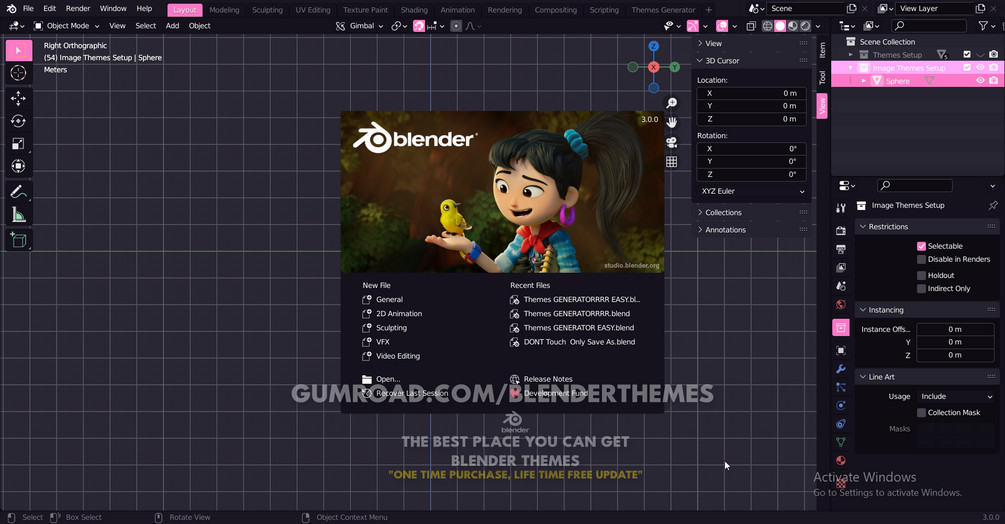This screenshot has width=1005, height=524.
Task: Toggle Themes Setup exclude checkbox in outliner
Action: (967, 54)
